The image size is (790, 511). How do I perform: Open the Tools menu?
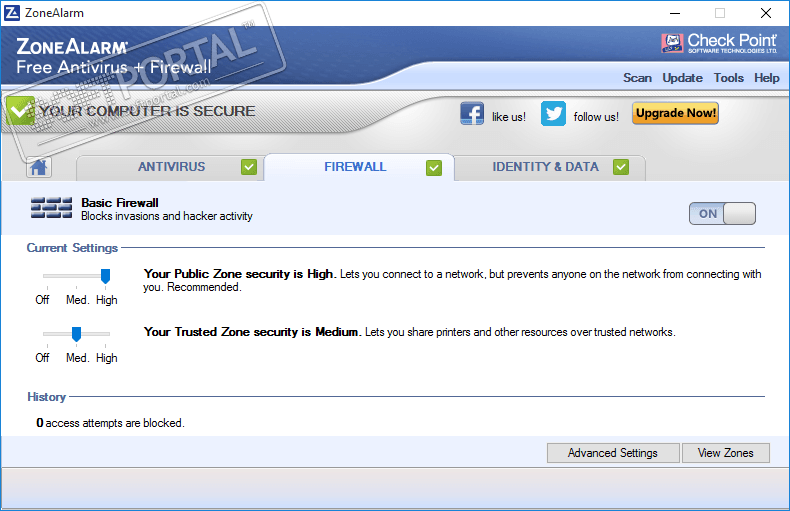point(729,78)
